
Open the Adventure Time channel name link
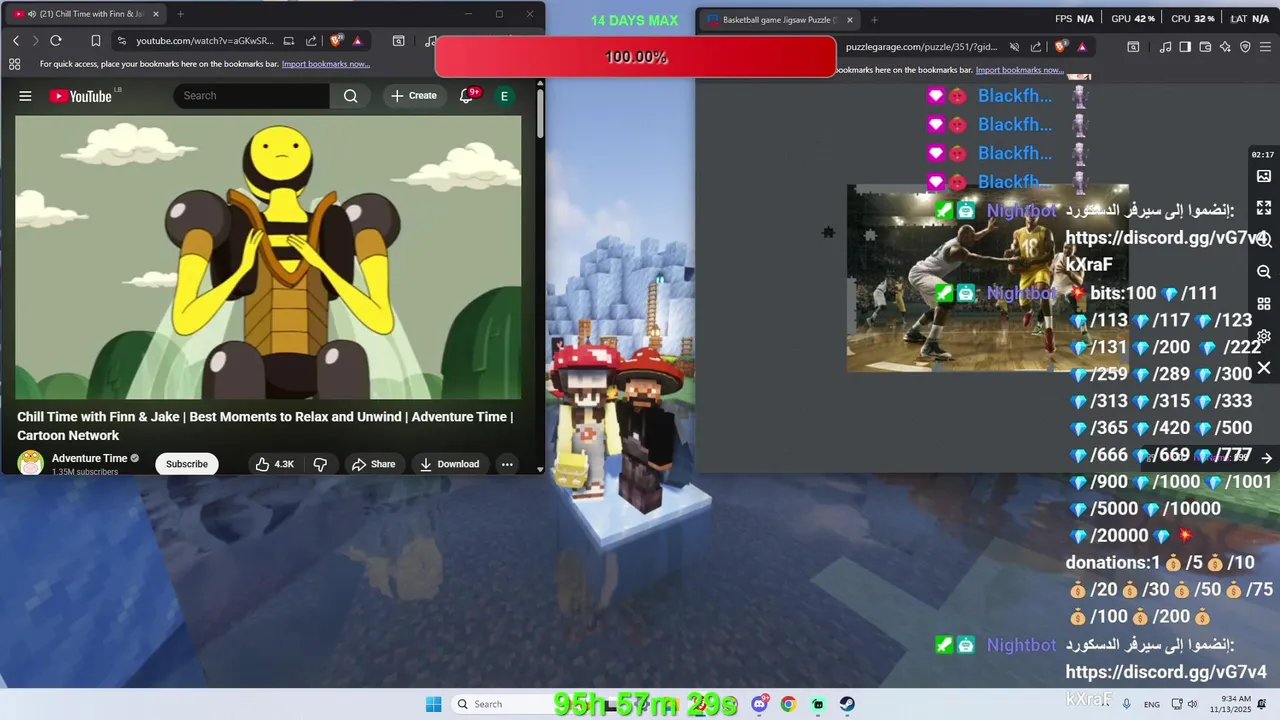(x=89, y=458)
